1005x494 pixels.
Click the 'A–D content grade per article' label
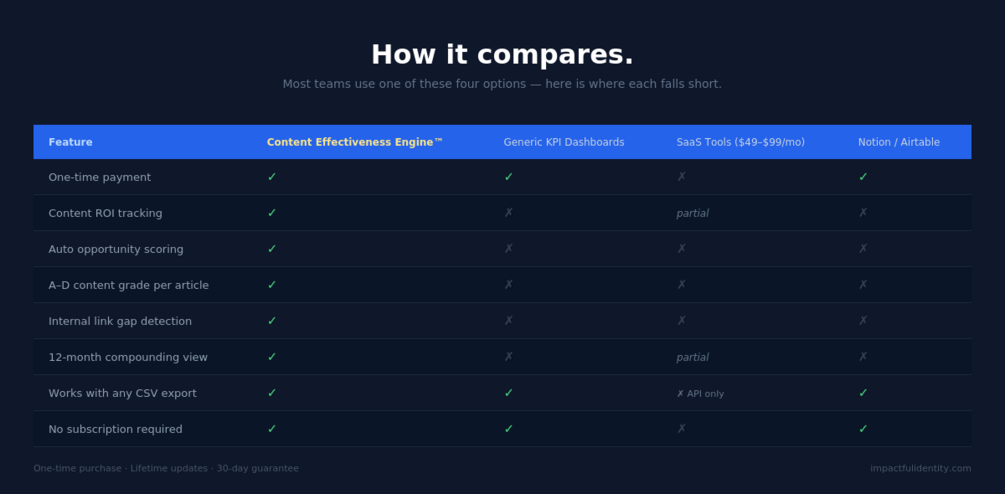[128, 285]
